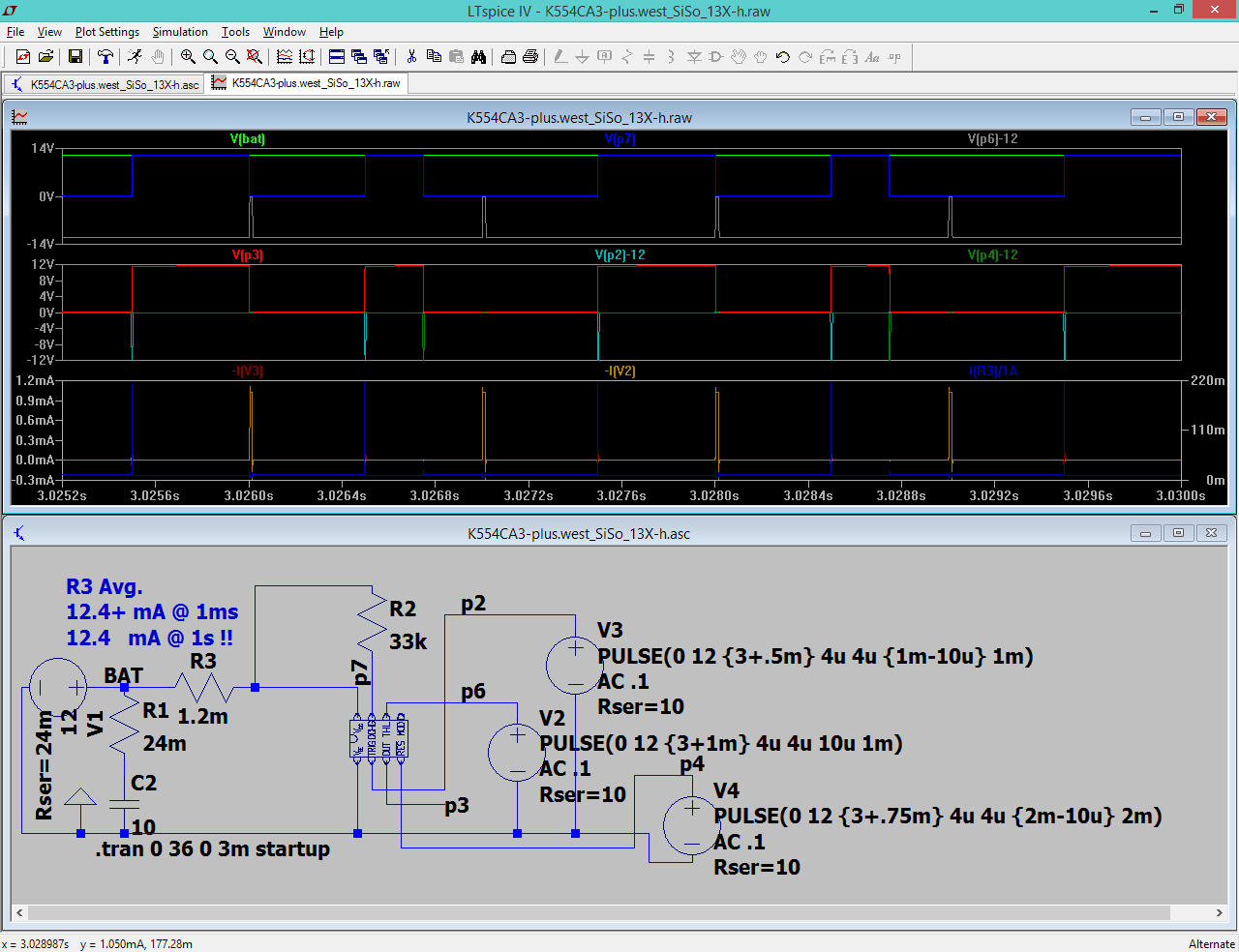Click the V(p4)-12 trace label
Image resolution: width=1239 pixels, height=952 pixels.
coord(993,255)
